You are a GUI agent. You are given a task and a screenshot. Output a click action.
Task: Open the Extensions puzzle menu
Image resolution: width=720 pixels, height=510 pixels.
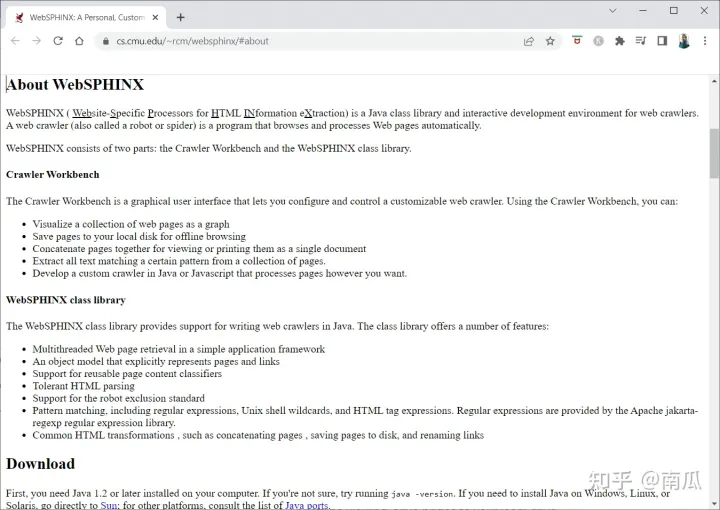click(619, 41)
